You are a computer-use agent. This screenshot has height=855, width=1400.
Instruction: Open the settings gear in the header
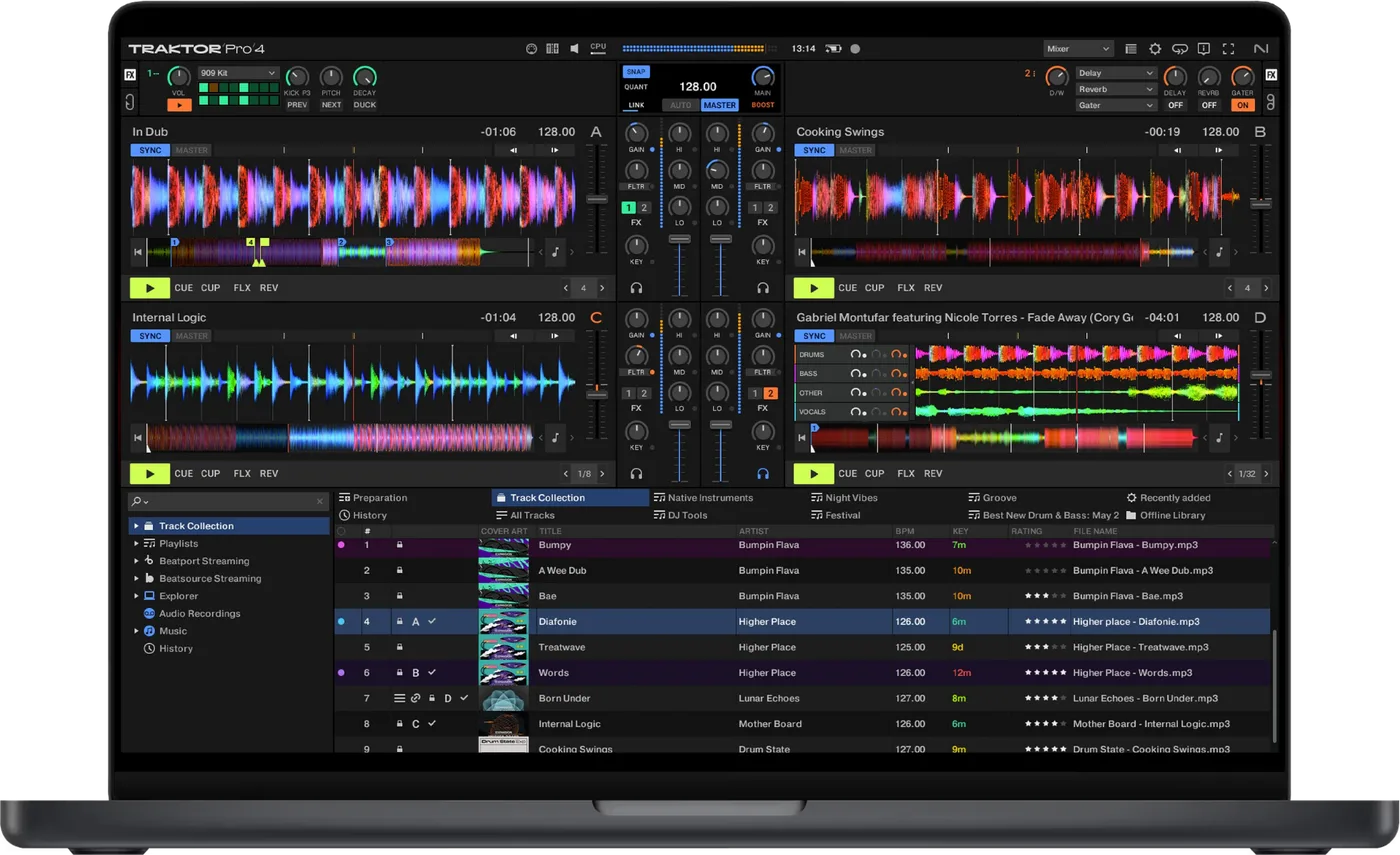click(x=1155, y=48)
